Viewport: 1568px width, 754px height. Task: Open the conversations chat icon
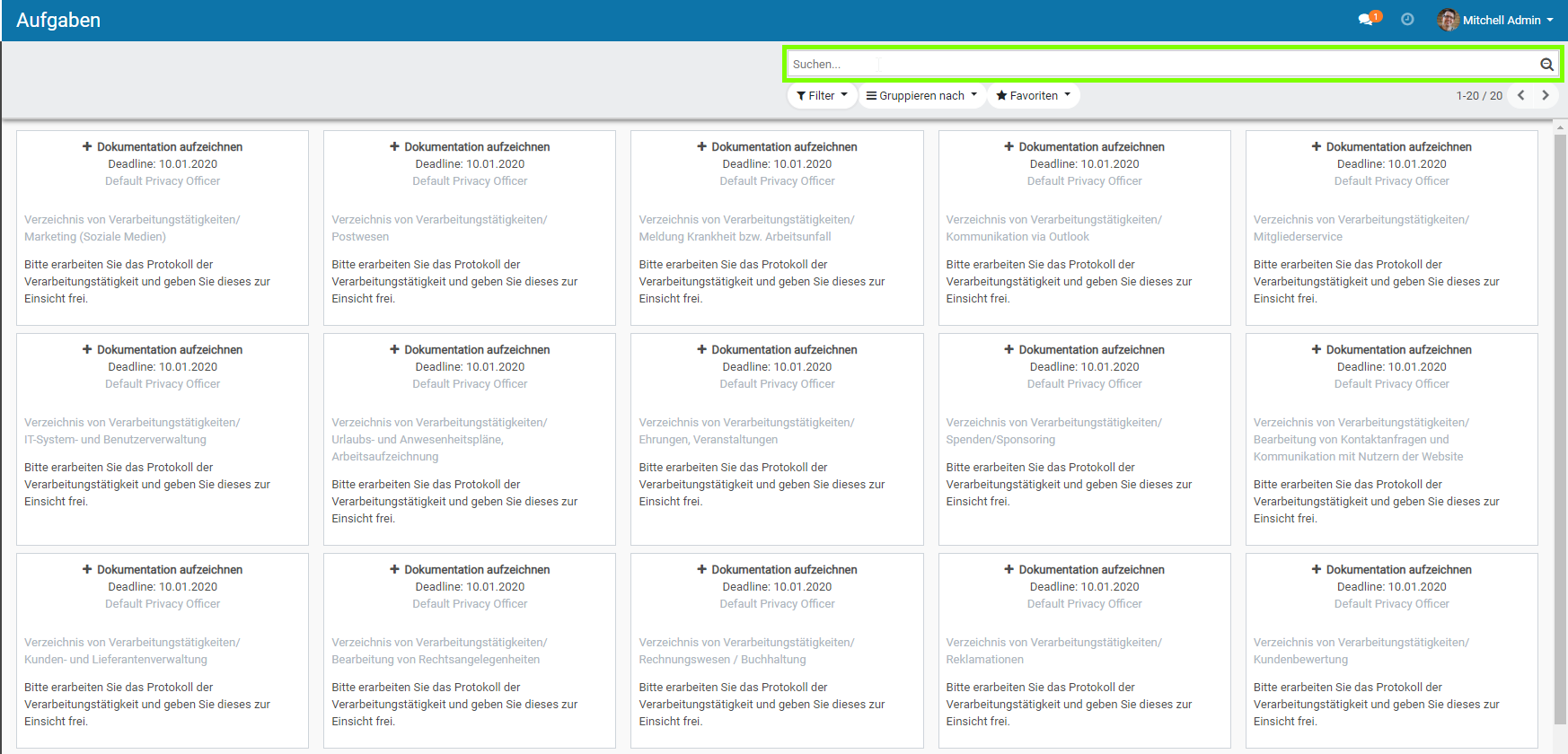(1366, 20)
